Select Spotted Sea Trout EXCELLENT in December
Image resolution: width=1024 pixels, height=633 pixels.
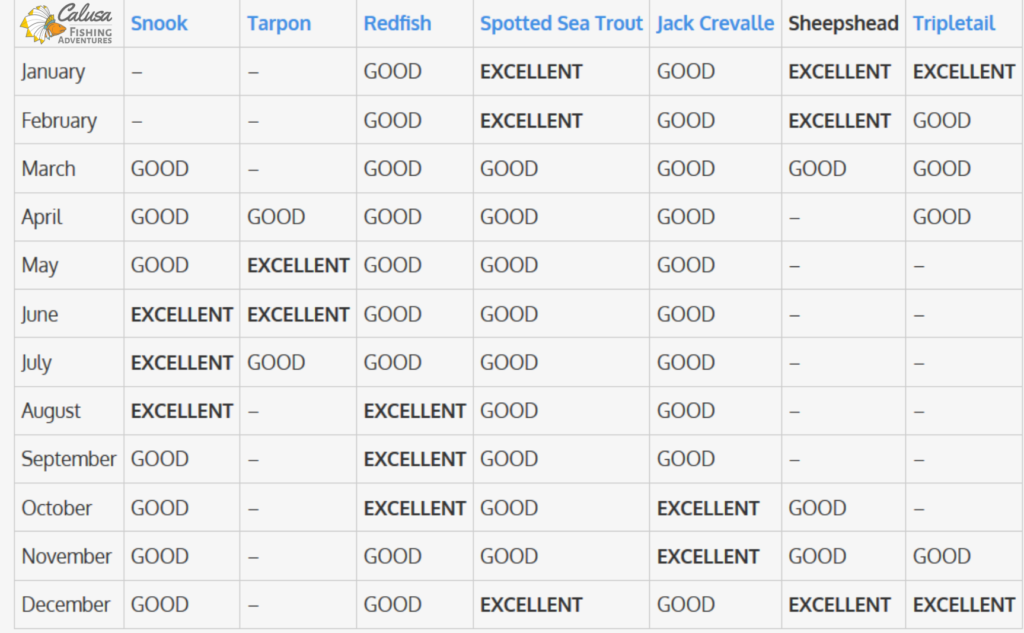[x=531, y=605]
